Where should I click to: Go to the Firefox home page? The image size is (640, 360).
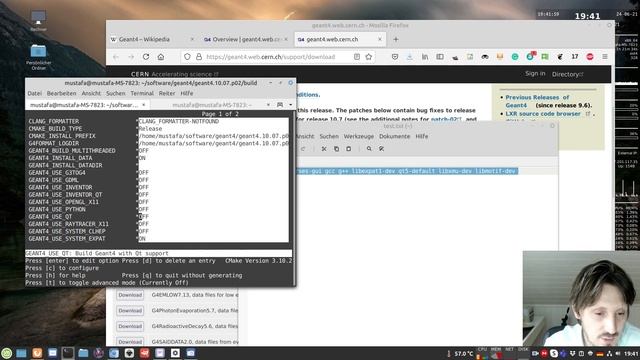point(161,57)
